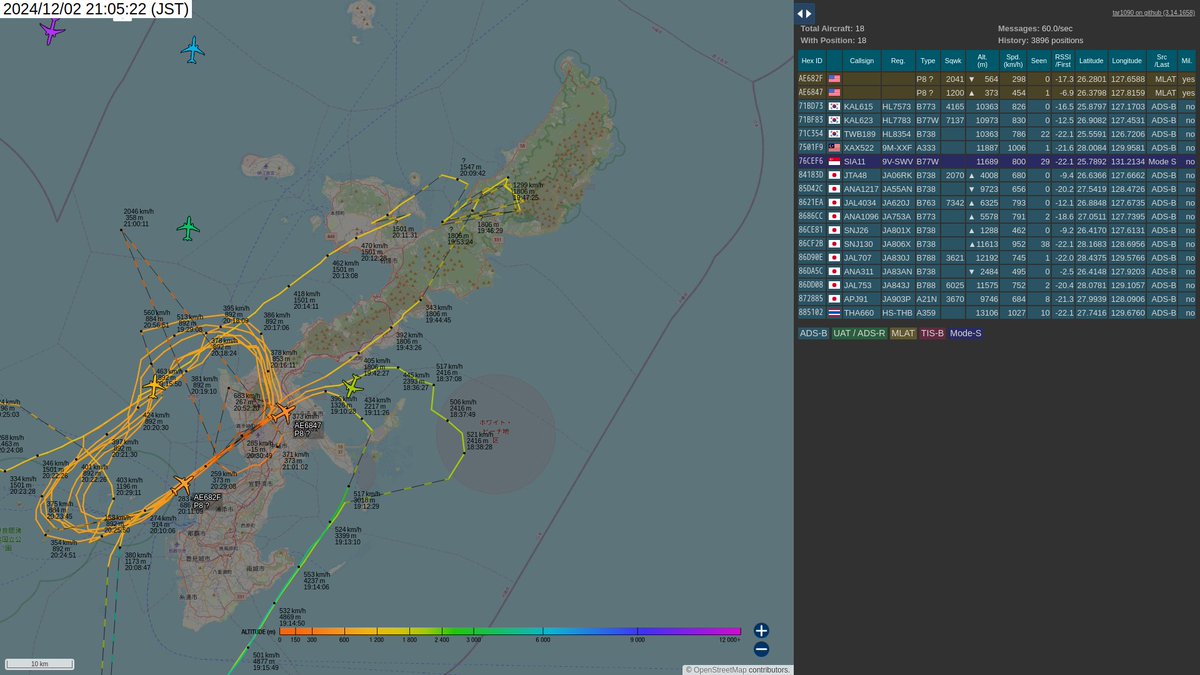This screenshot has width=1200, height=675.
Task: Sort the table by the Reg. column
Action: 898,61
